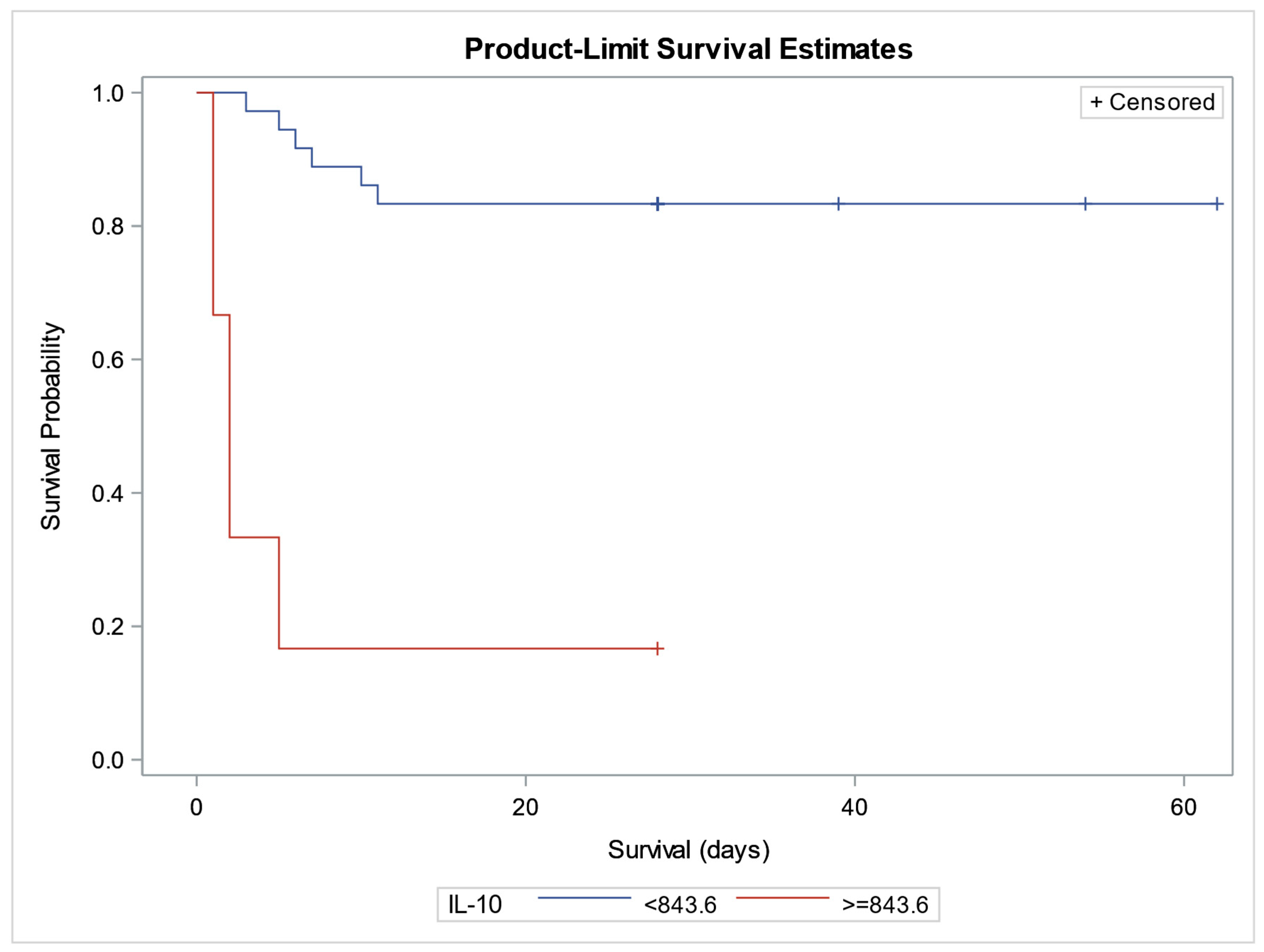Select the '<843.6' legend label
This screenshot has width=1264, height=952.
(679, 905)
